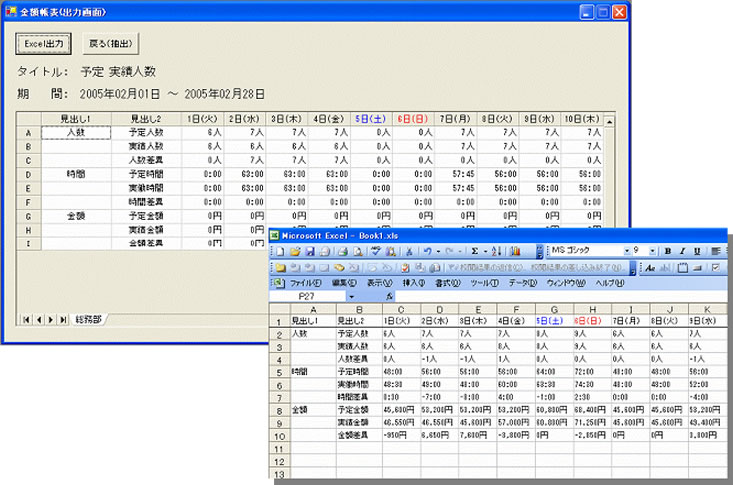The width and height of the screenshot is (733, 485).
Task: Click the Open folder icon in Excel toolbar
Action: pos(295,251)
